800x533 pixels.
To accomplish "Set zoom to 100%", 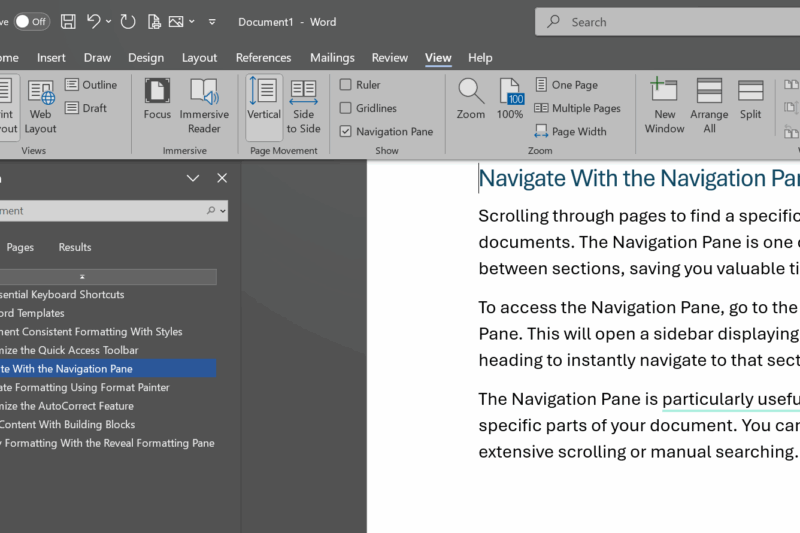I will tap(510, 100).
